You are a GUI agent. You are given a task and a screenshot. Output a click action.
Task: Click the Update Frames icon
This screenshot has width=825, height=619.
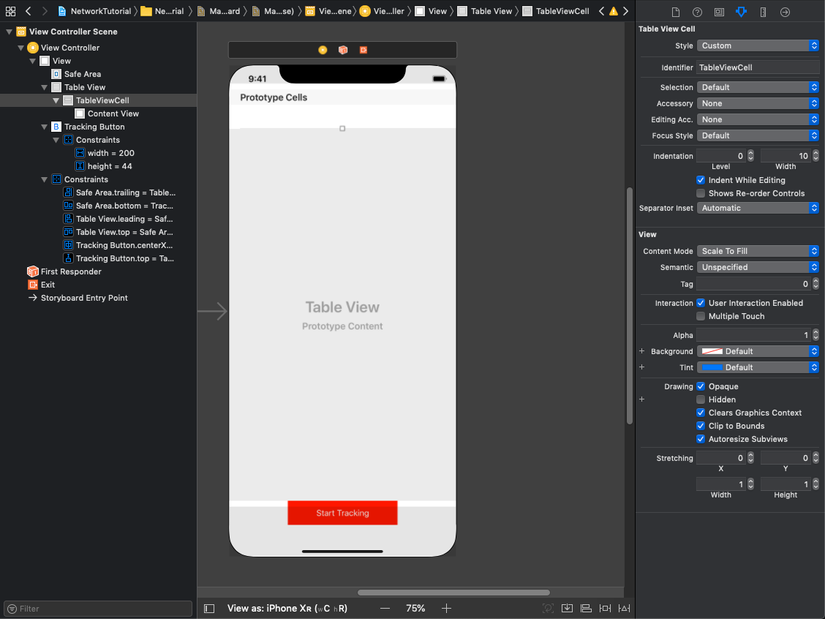click(548, 608)
